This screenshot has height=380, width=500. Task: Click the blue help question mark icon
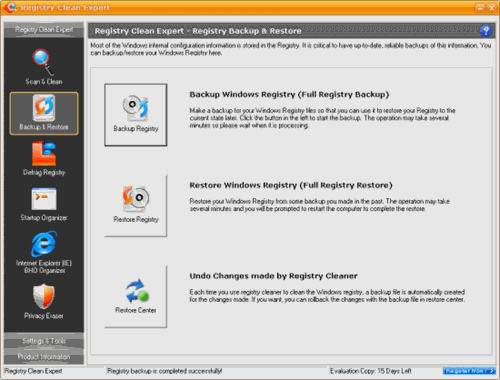coord(486,31)
